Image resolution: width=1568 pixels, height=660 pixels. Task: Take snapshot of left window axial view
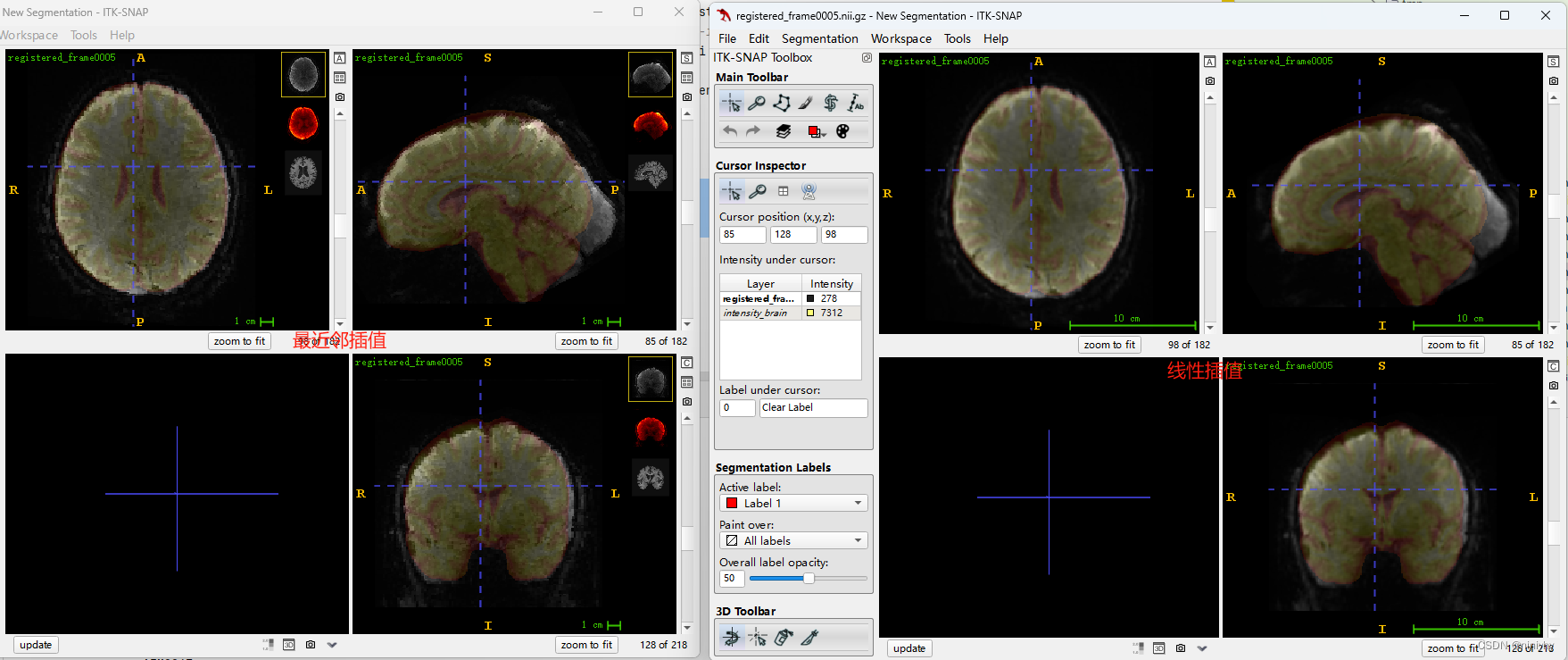pyautogui.click(x=339, y=96)
